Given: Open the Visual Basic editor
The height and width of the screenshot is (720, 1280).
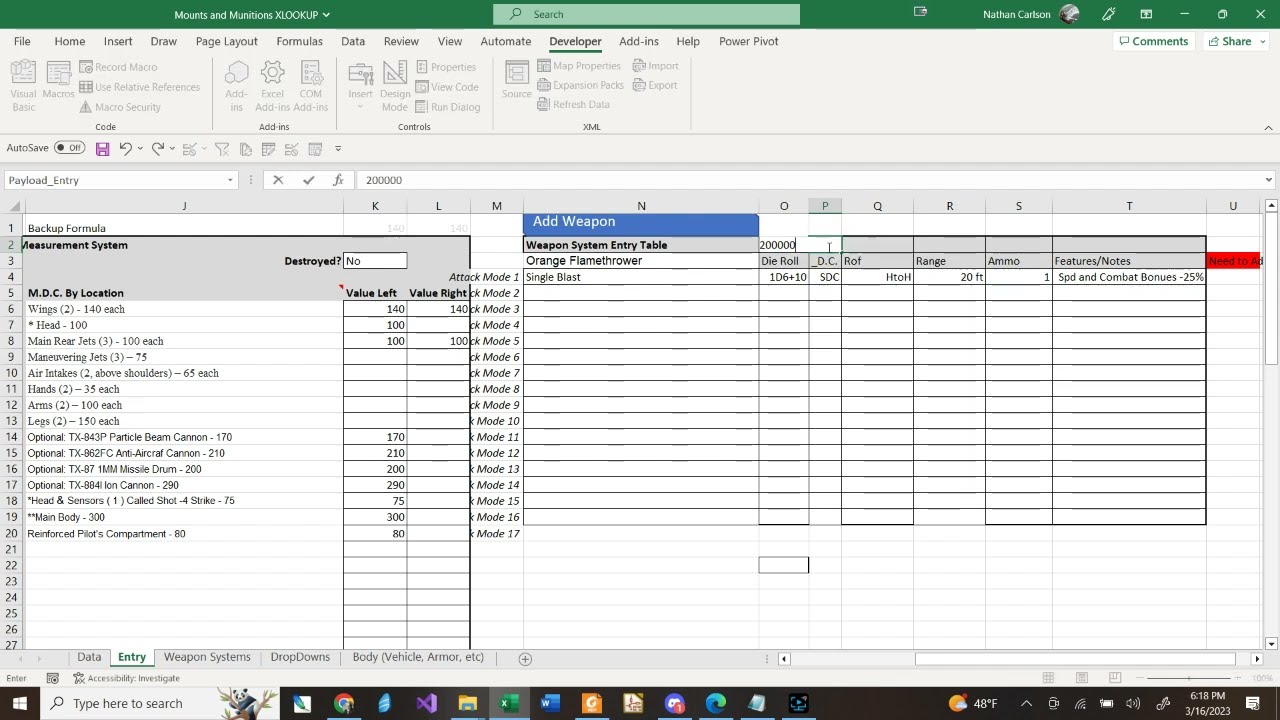Looking at the screenshot, I should pos(23,85).
